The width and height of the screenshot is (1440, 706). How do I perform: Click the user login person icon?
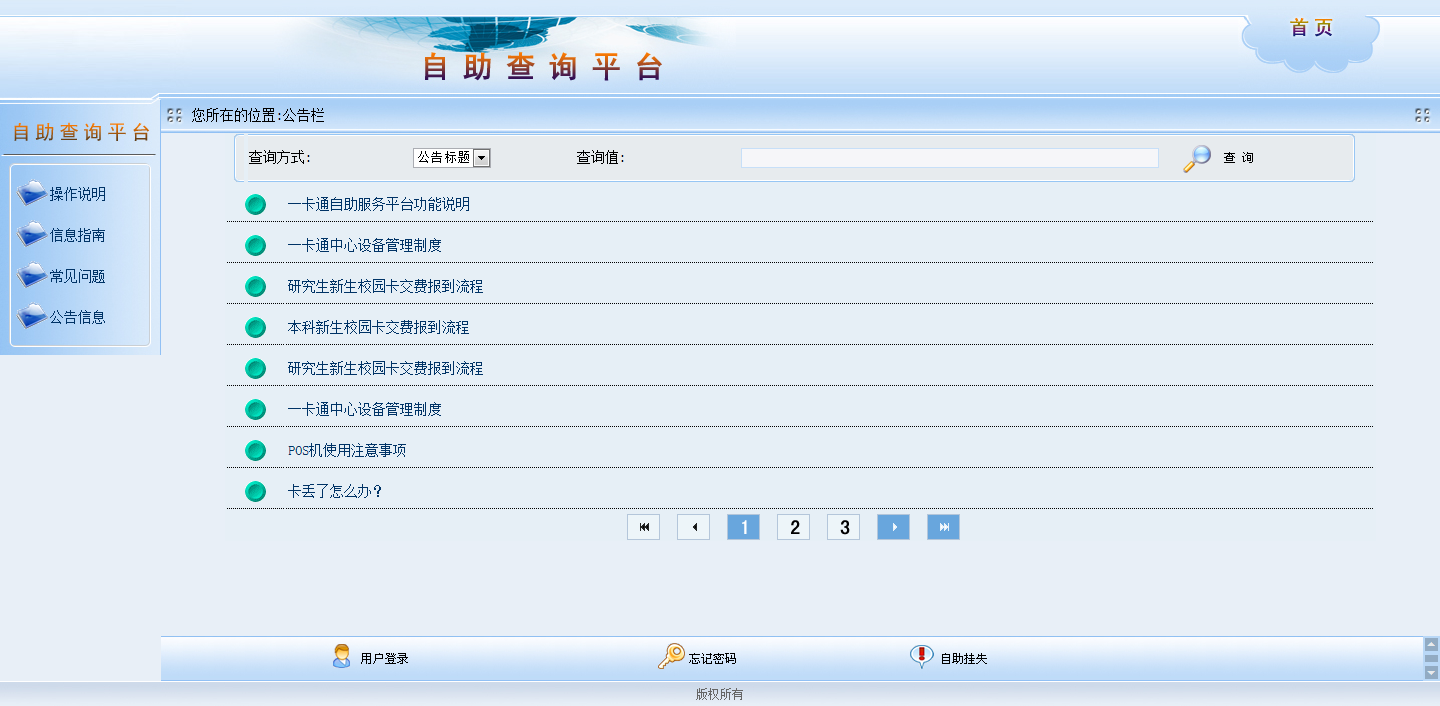click(342, 657)
